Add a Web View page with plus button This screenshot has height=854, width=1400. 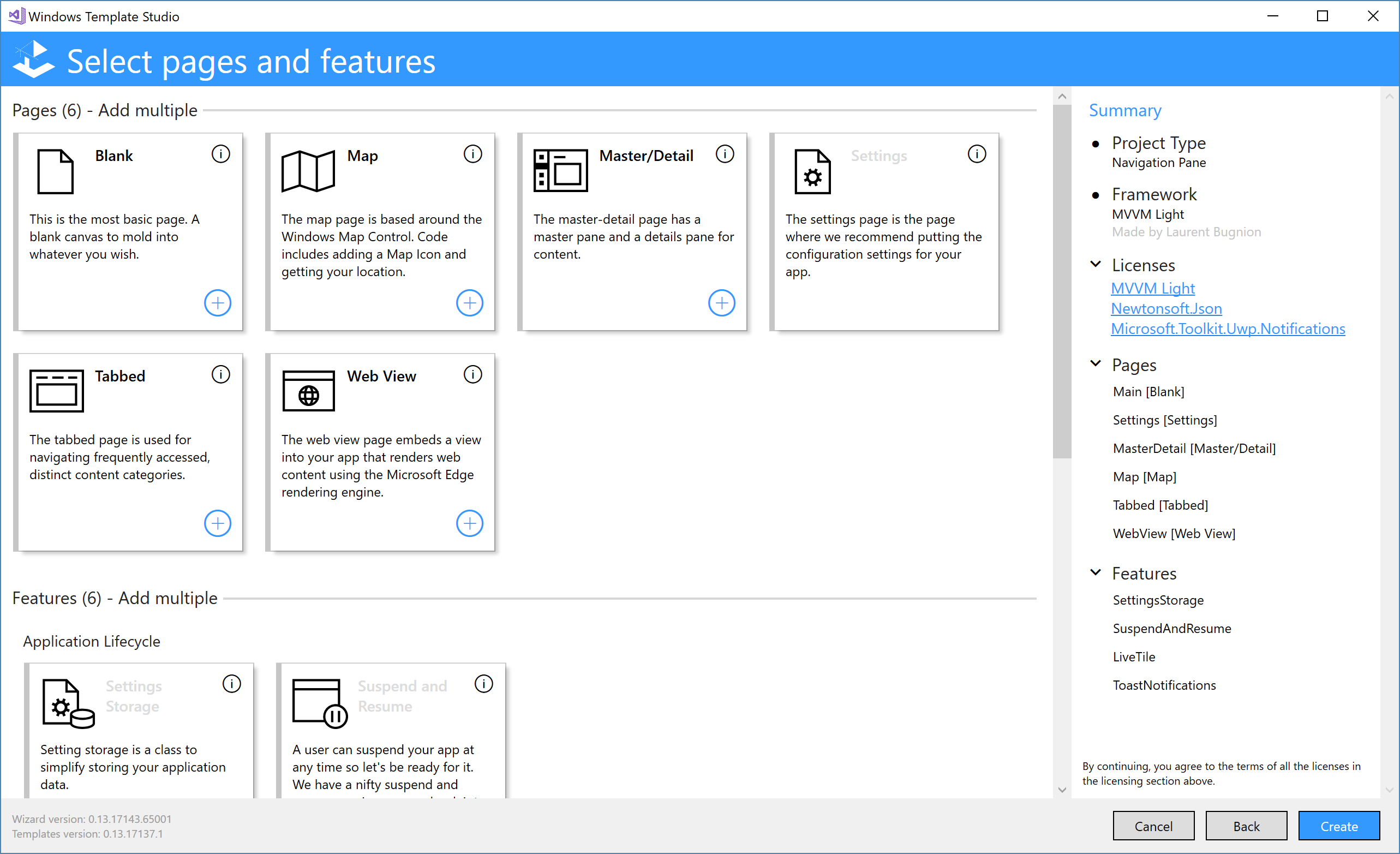coord(470,523)
